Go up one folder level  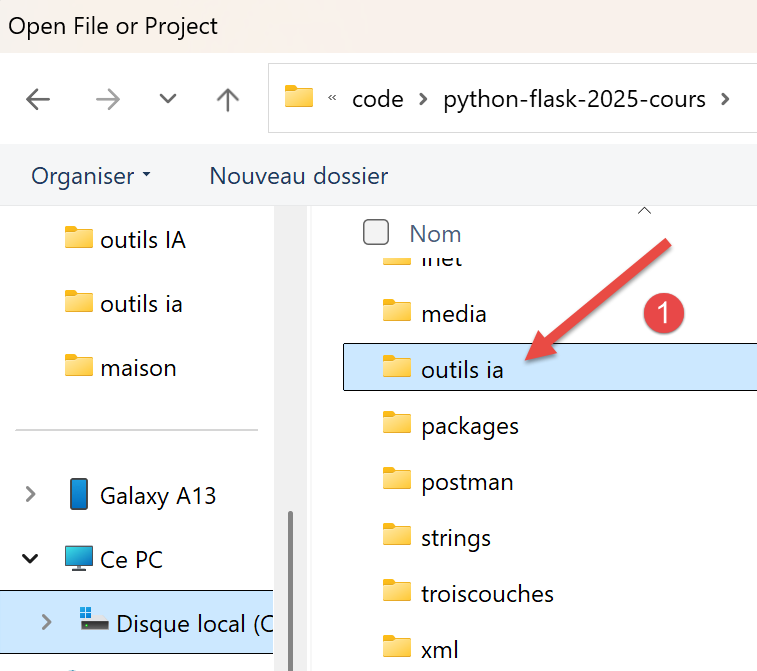[x=228, y=99]
